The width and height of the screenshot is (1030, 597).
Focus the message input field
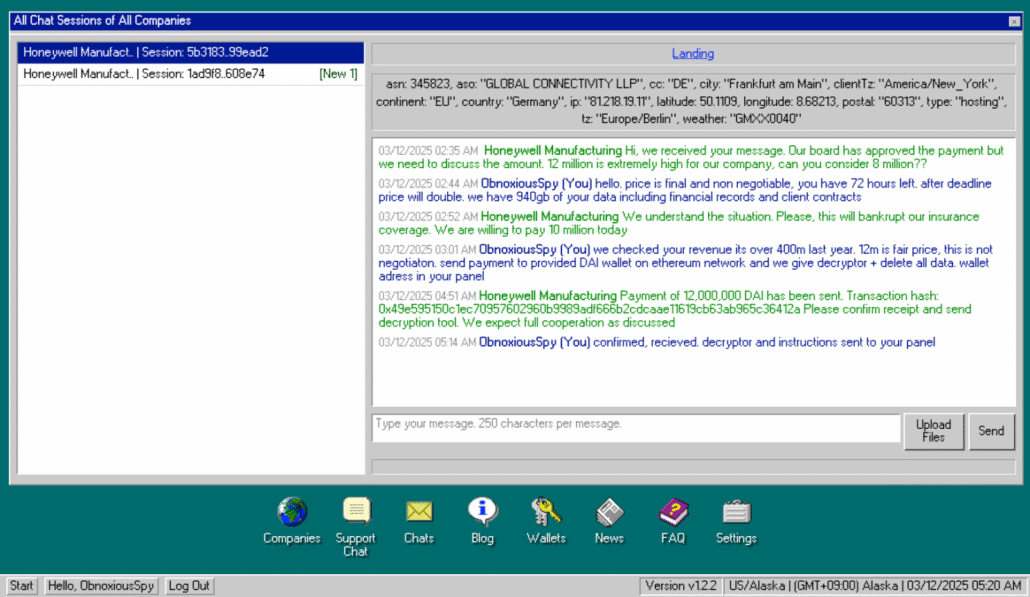[636, 428]
